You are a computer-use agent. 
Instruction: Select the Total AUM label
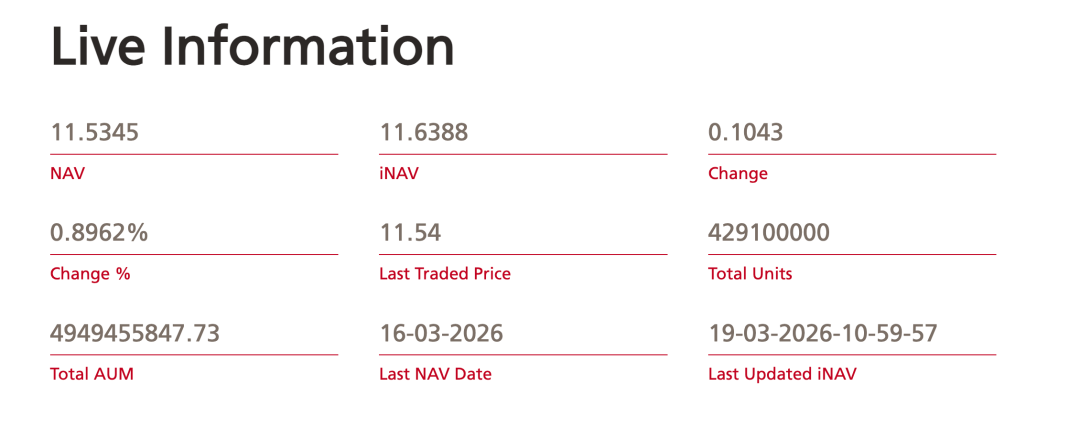tap(92, 374)
